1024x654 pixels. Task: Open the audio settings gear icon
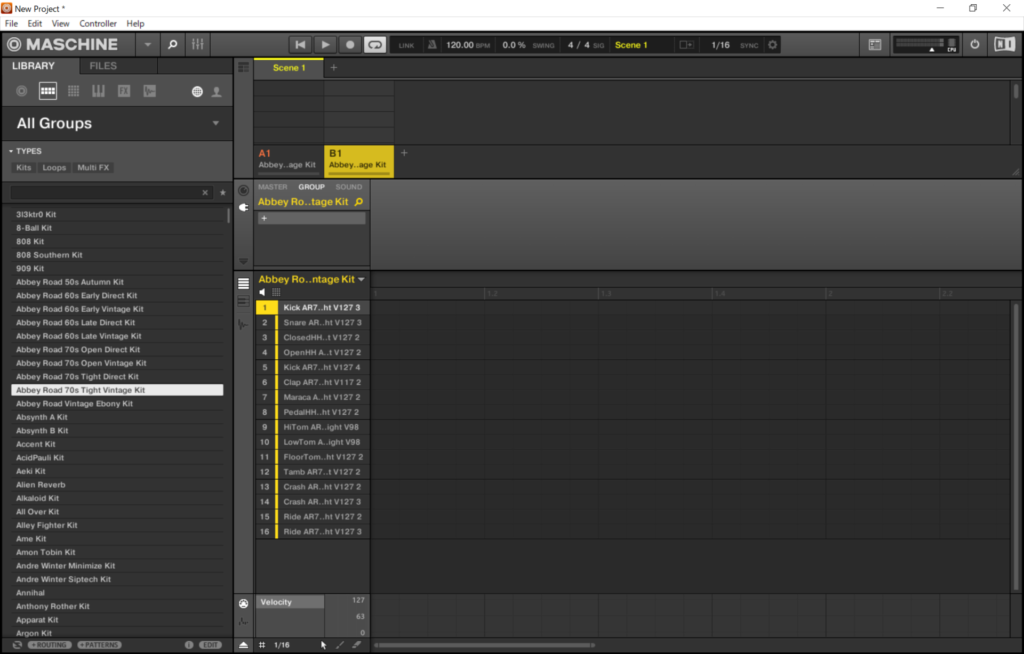pyautogui.click(x=773, y=45)
